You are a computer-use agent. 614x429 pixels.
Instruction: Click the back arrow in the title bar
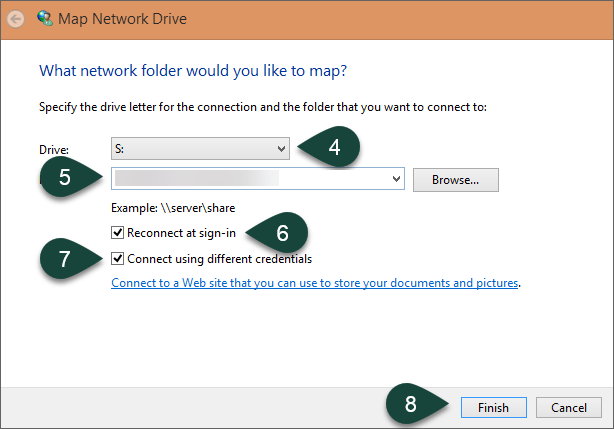pyautogui.click(x=16, y=19)
